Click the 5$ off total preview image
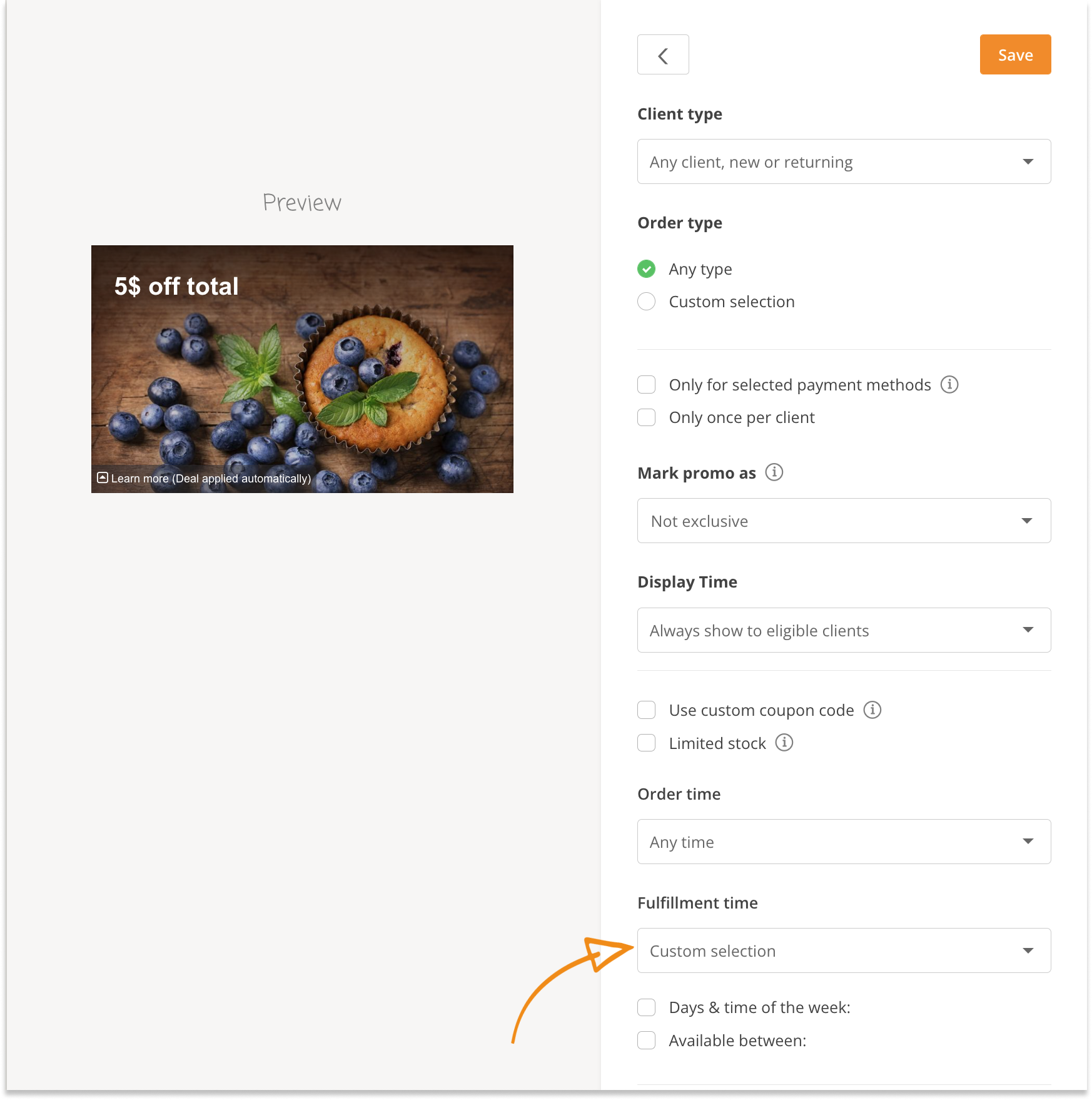Viewport: 1092px width, 1100px height. pos(302,369)
